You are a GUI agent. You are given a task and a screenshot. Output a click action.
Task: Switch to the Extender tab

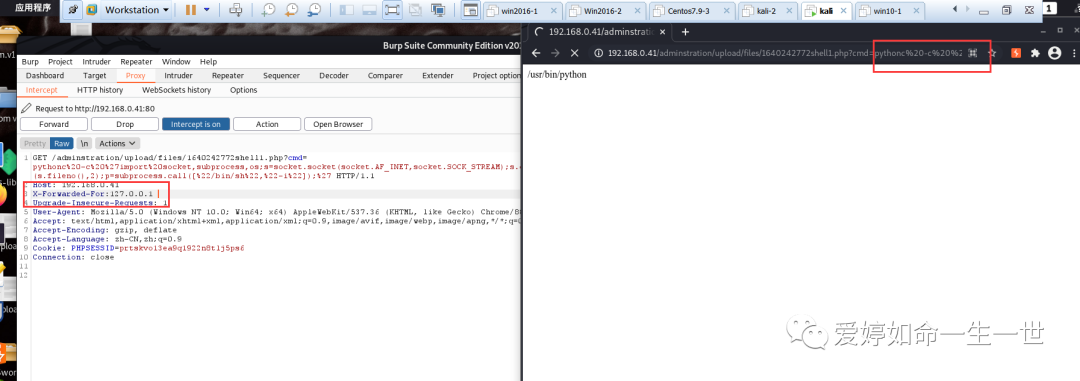[437, 76]
